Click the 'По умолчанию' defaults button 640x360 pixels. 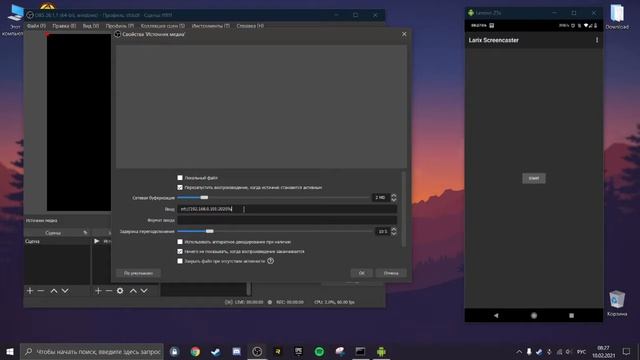click(x=138, y=273)
